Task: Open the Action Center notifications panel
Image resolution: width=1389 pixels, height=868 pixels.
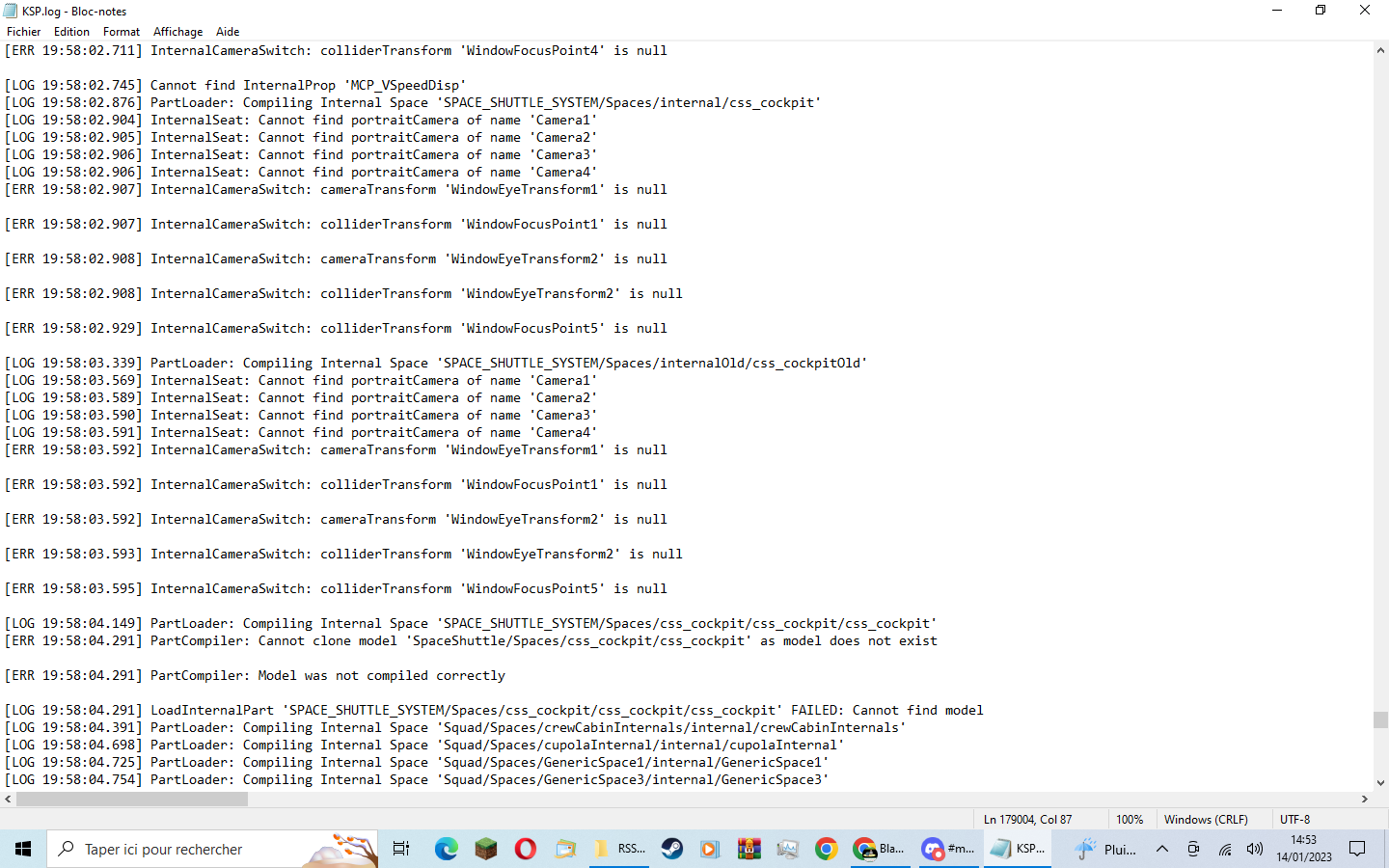Action: [1356, 850]
